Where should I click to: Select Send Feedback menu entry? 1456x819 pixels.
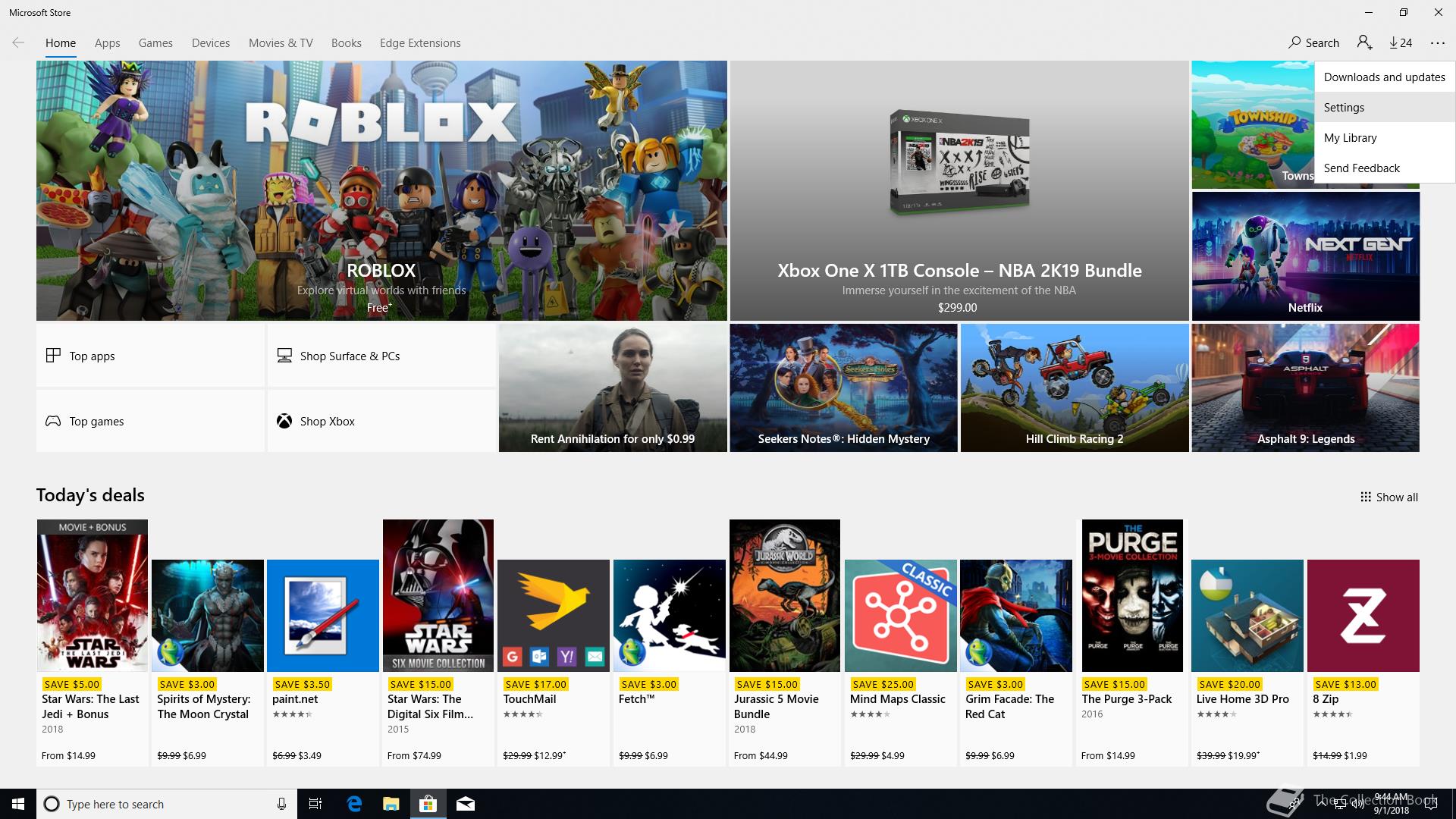pyautogui.click(x=1385, y=168)
